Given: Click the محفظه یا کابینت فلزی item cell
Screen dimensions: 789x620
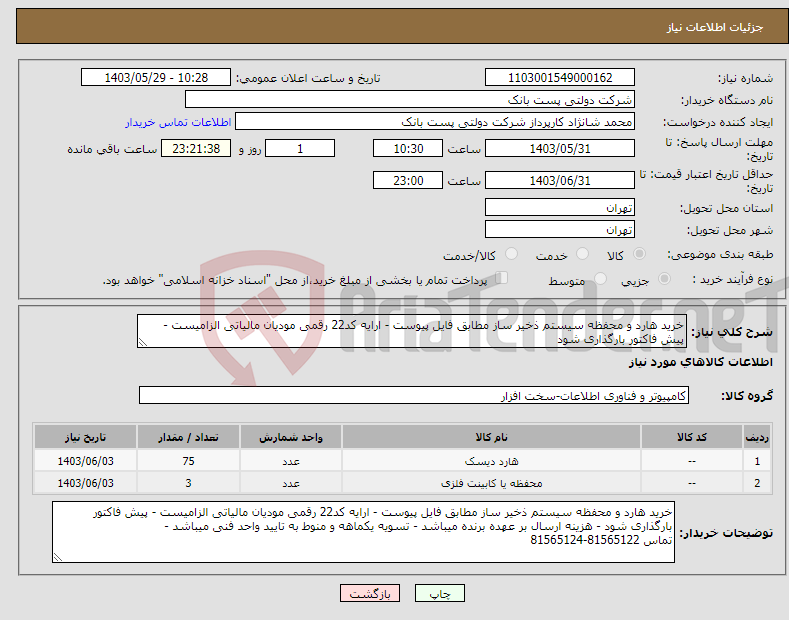Looking at the screenshot, I should click(x=491, y=483).
